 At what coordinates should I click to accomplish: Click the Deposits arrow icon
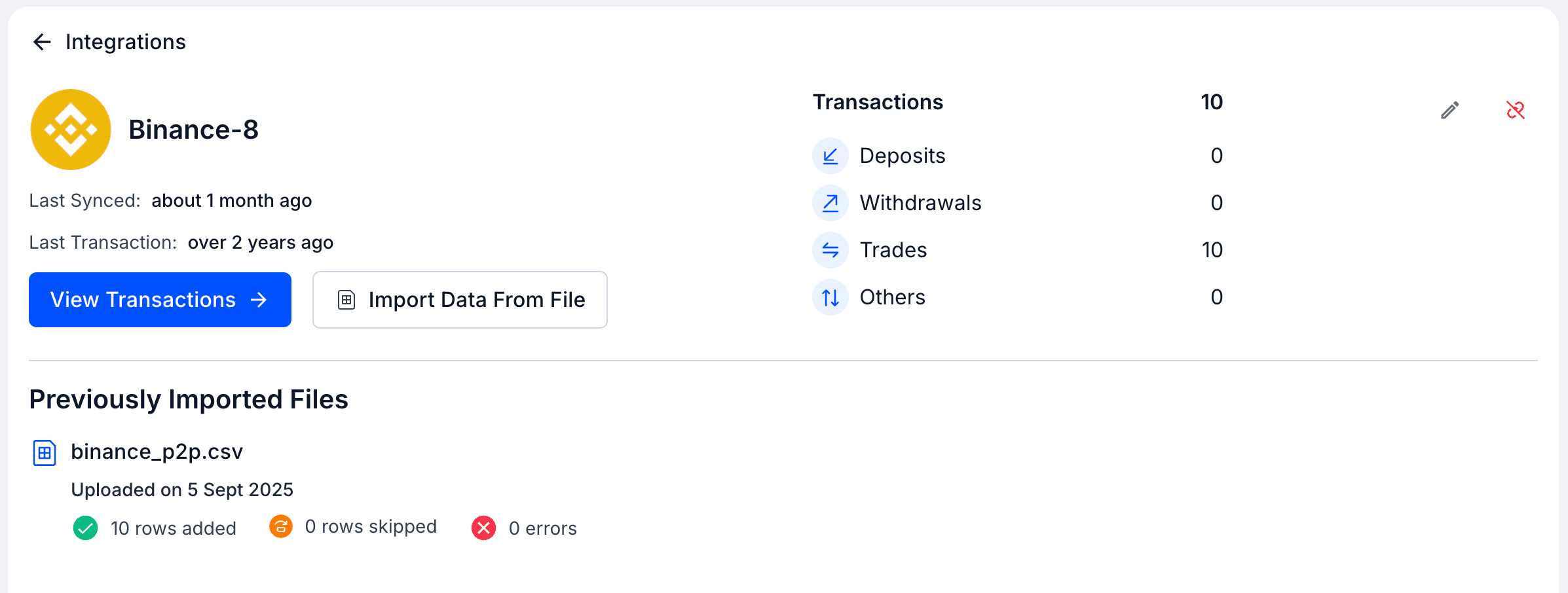[x=829, y=156]
